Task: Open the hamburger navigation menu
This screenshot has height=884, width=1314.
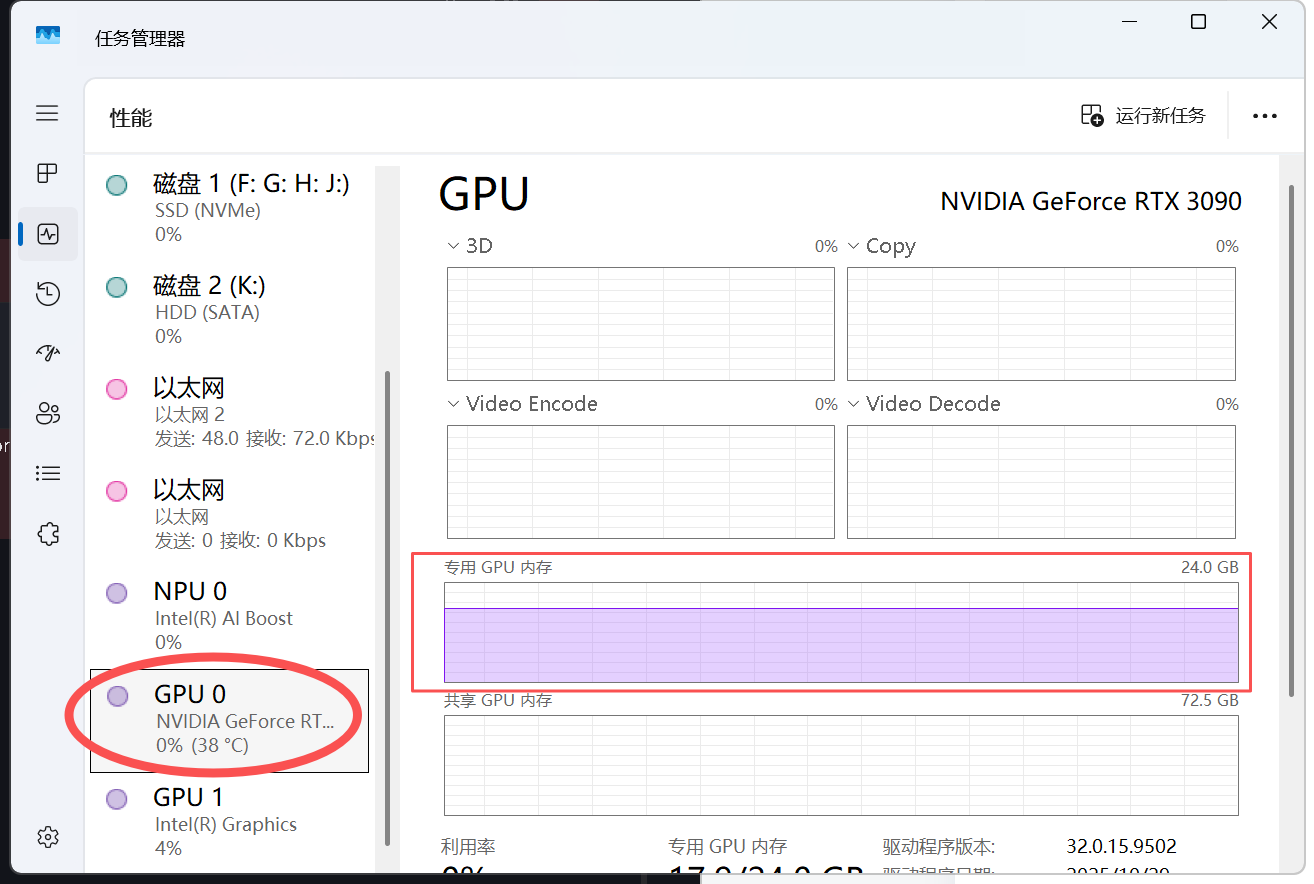Action: click(x=47, y=113)
